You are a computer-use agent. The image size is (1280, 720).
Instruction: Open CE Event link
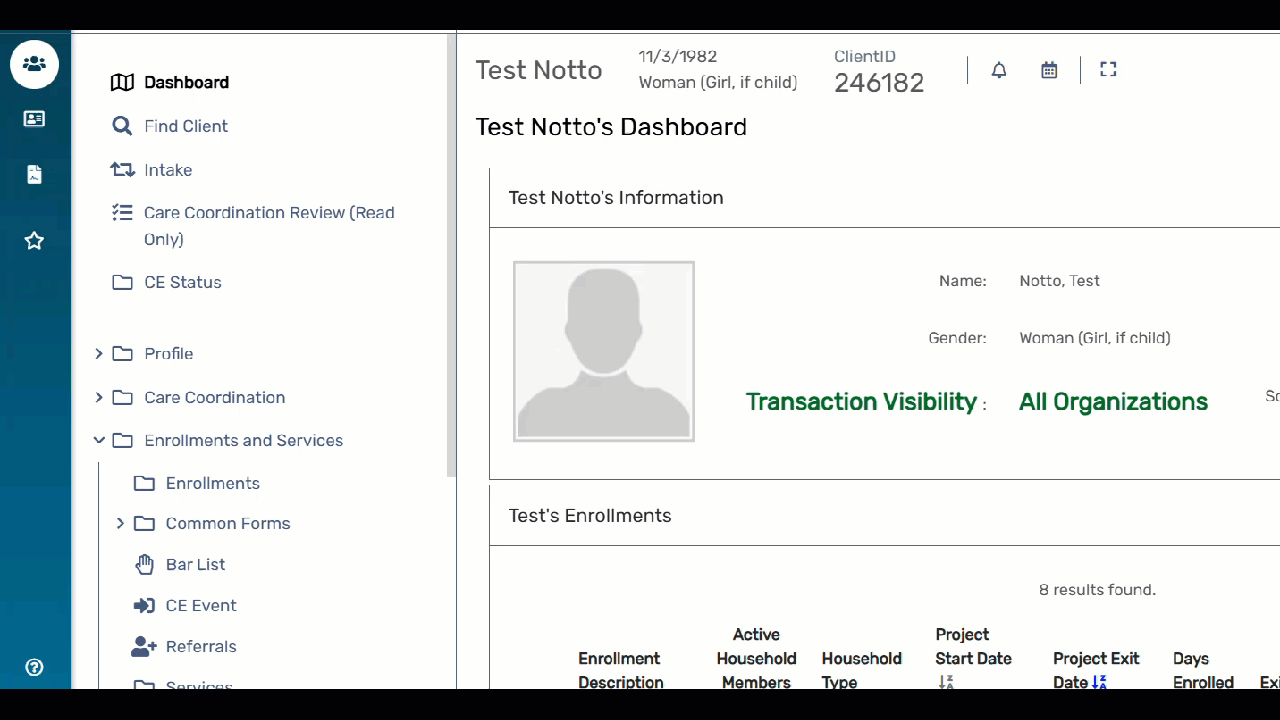pyautogui.click(x=201, y=605)
